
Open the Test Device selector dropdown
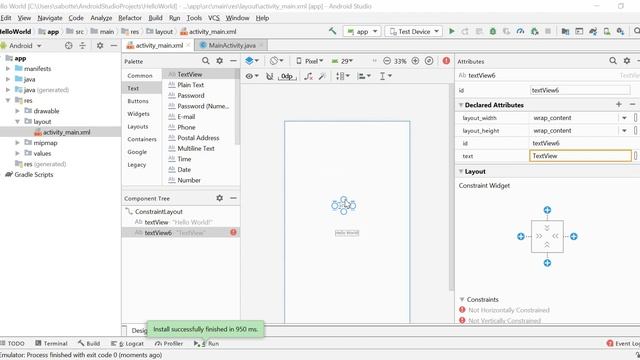(x=413, y=31)
